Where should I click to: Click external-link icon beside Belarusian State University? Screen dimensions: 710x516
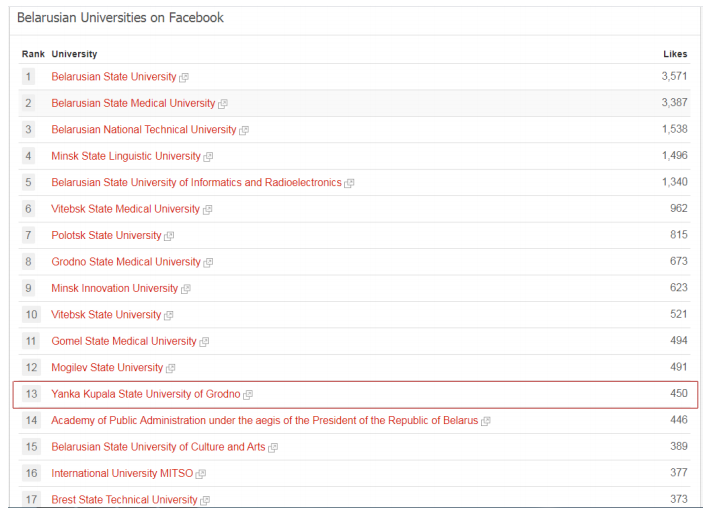(x=184, y=77)
